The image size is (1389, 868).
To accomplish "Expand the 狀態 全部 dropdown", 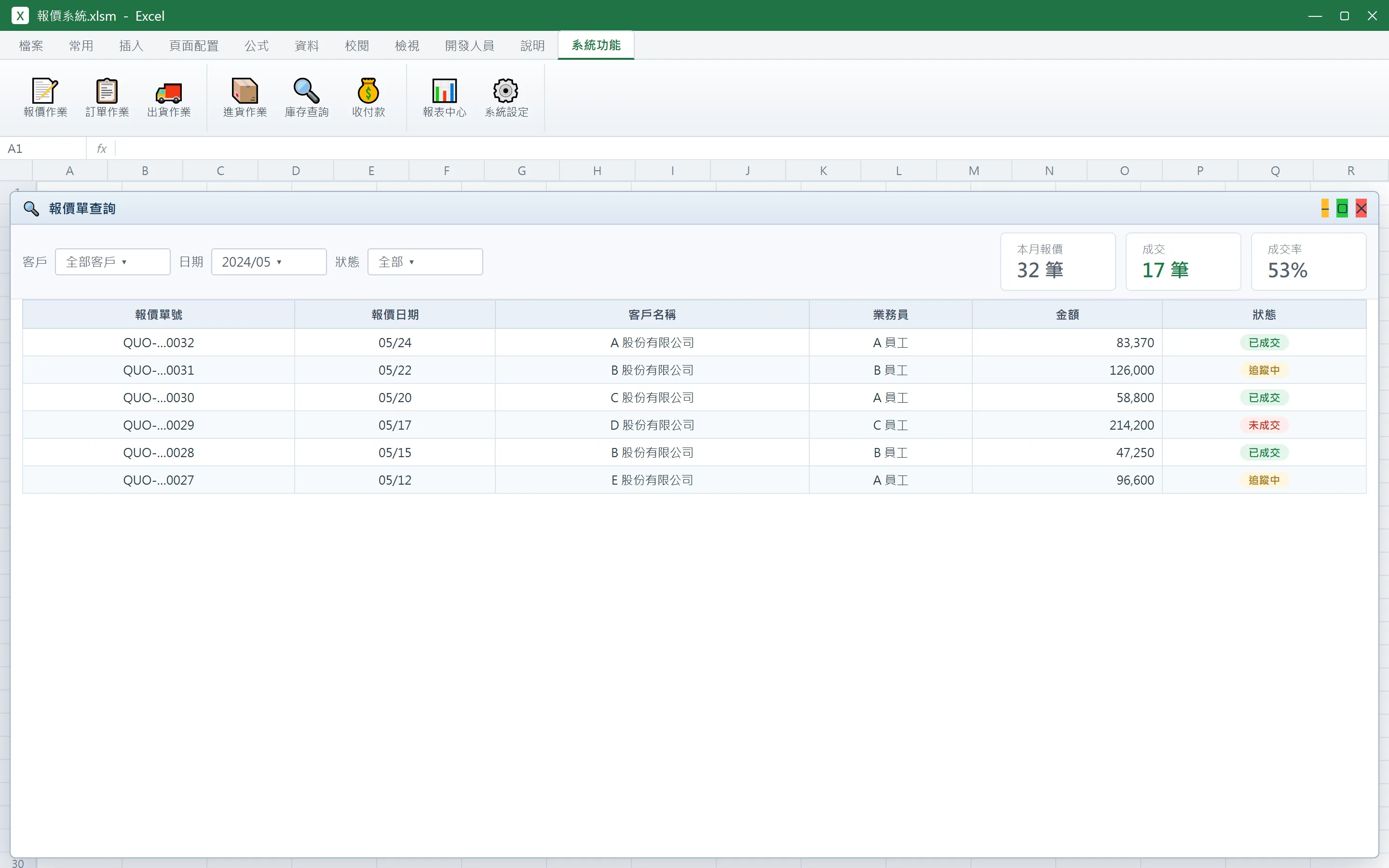I will (x=425, y=262).
